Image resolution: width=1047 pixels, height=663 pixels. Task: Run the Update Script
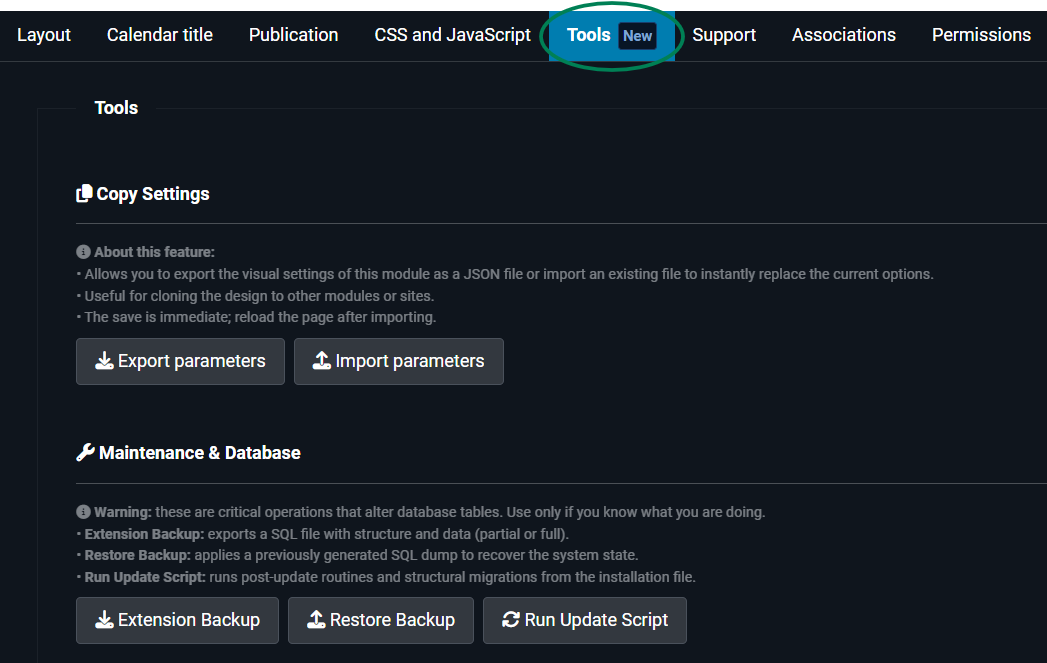click(584, 620)
